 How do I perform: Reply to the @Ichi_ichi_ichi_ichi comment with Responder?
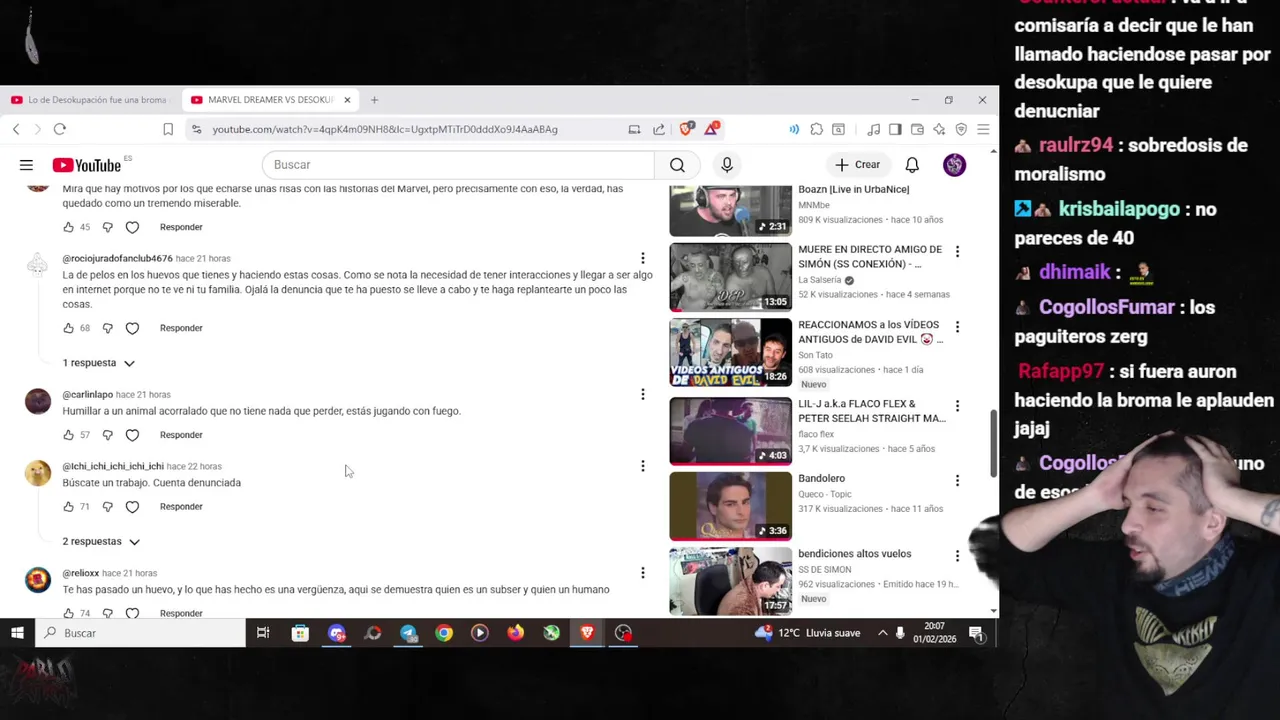[x=181, y=507]
